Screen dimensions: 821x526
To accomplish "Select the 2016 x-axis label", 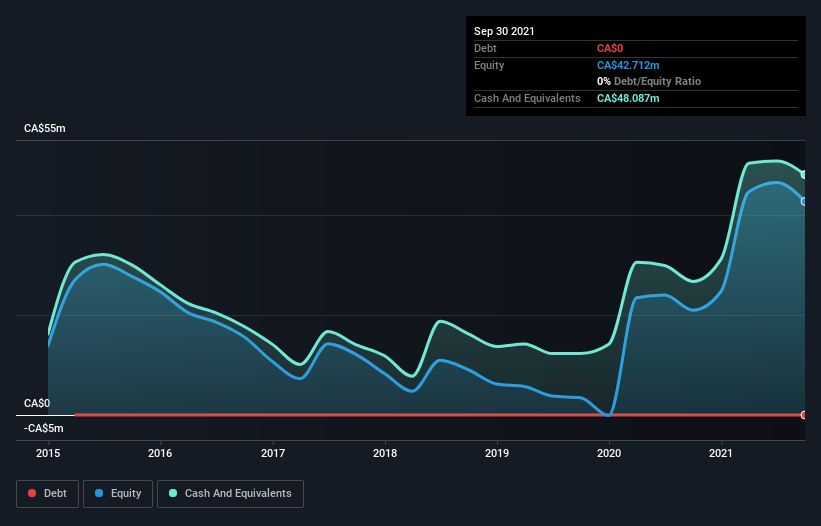I will (x=160, y=453).
